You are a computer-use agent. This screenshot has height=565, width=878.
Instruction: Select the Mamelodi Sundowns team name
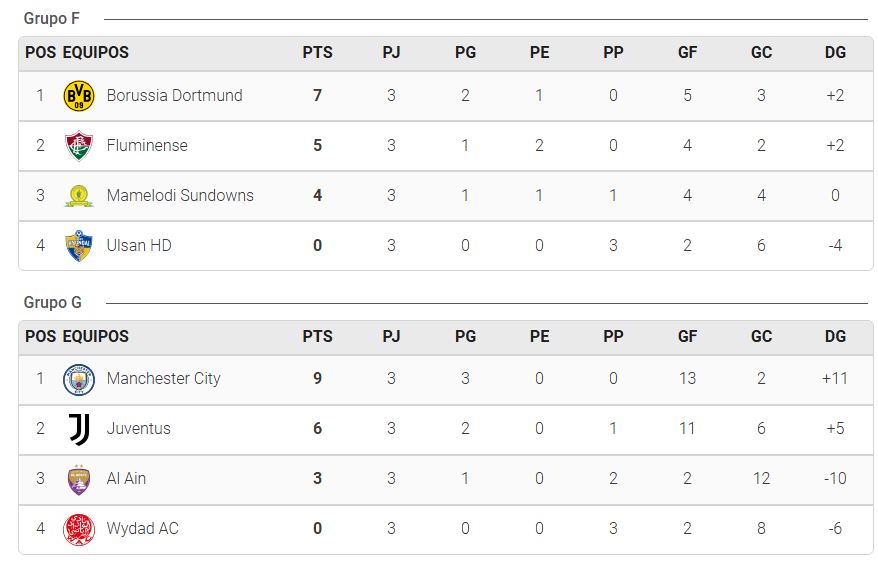180,195
